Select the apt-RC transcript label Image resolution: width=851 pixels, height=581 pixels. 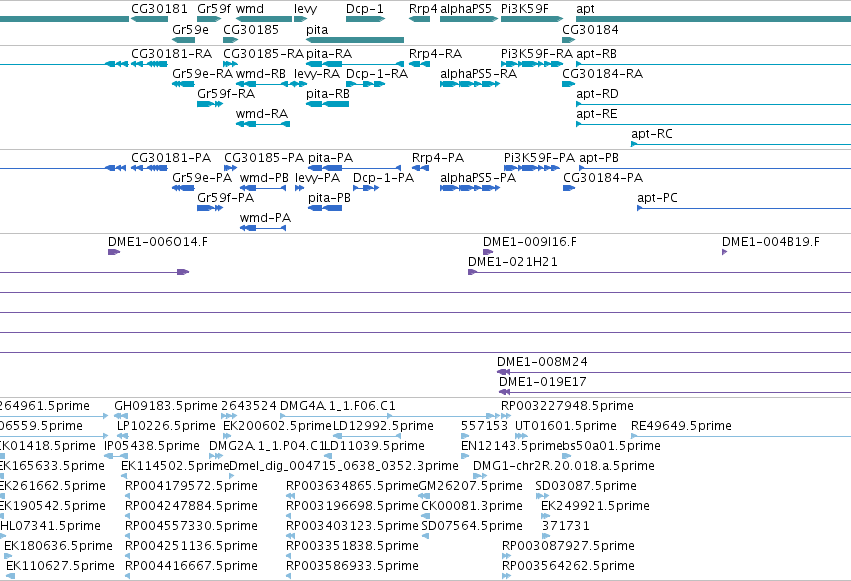[651, 134]
